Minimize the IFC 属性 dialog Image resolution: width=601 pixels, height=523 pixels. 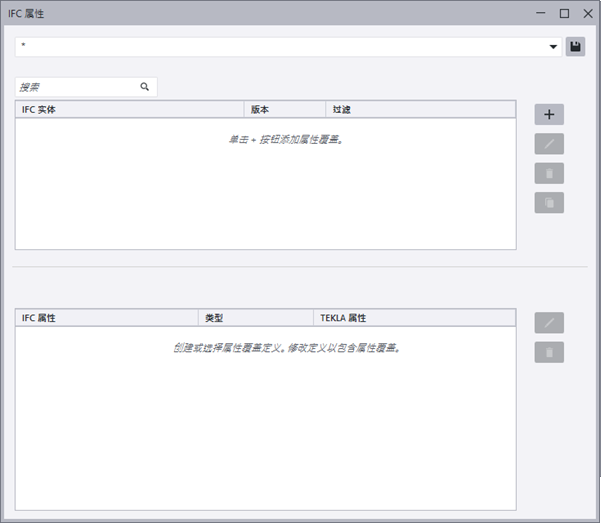[x=540, y=13]
